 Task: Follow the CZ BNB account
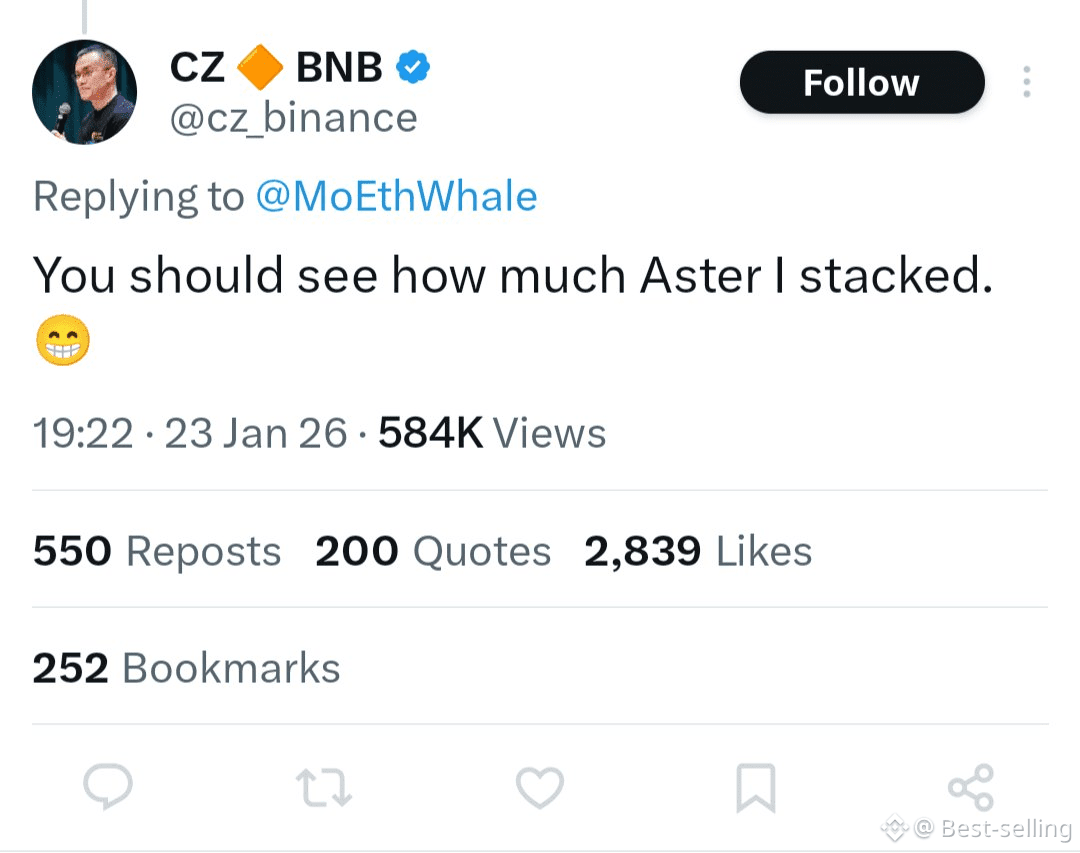point(861,82)
